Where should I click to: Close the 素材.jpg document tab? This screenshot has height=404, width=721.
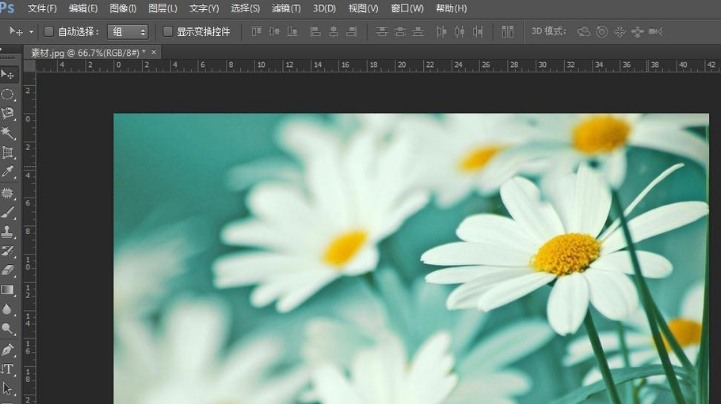coord(154,52)
